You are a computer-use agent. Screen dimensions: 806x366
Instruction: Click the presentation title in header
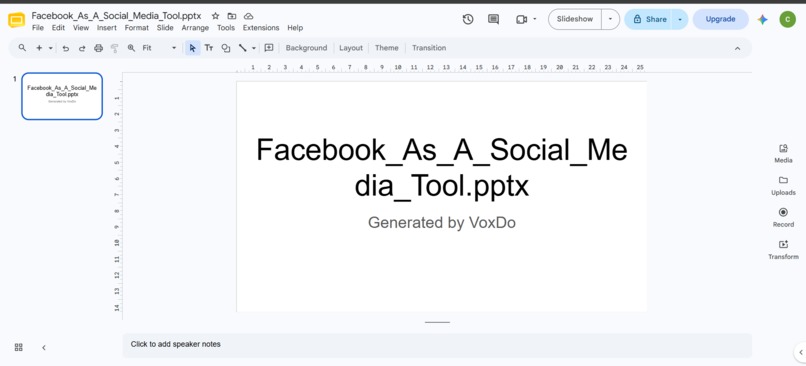pyautogui.click(x=117, y=16)
